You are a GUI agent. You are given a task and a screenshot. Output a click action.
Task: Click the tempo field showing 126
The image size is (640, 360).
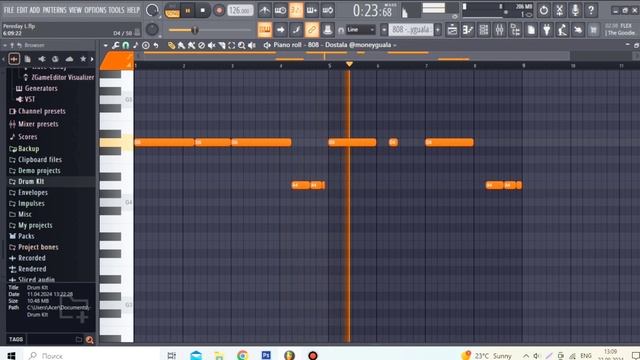(x=240, y=11)
